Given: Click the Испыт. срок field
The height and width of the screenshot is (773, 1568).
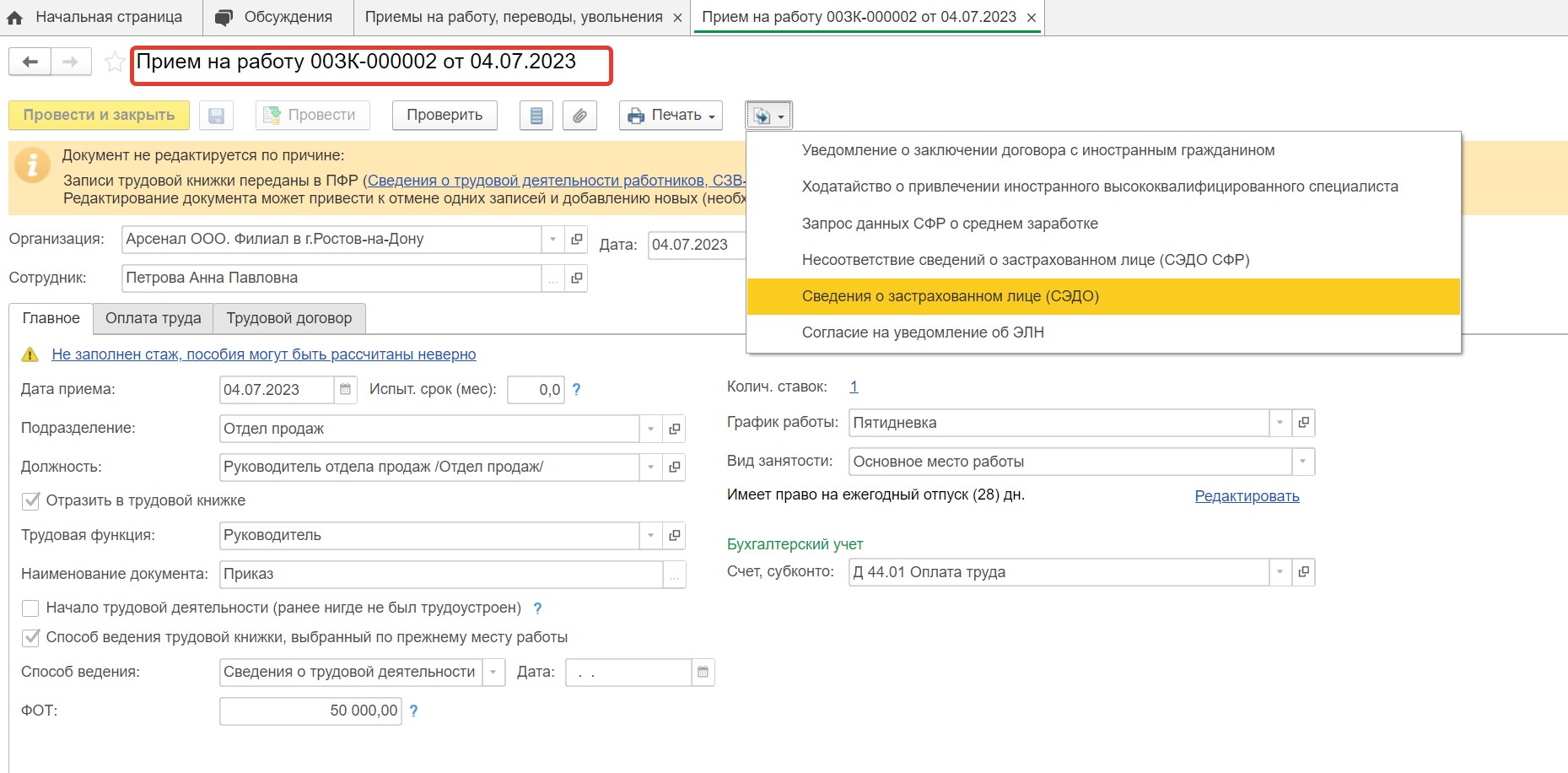Looking at the screenshot, I should [x=536, y=390].
